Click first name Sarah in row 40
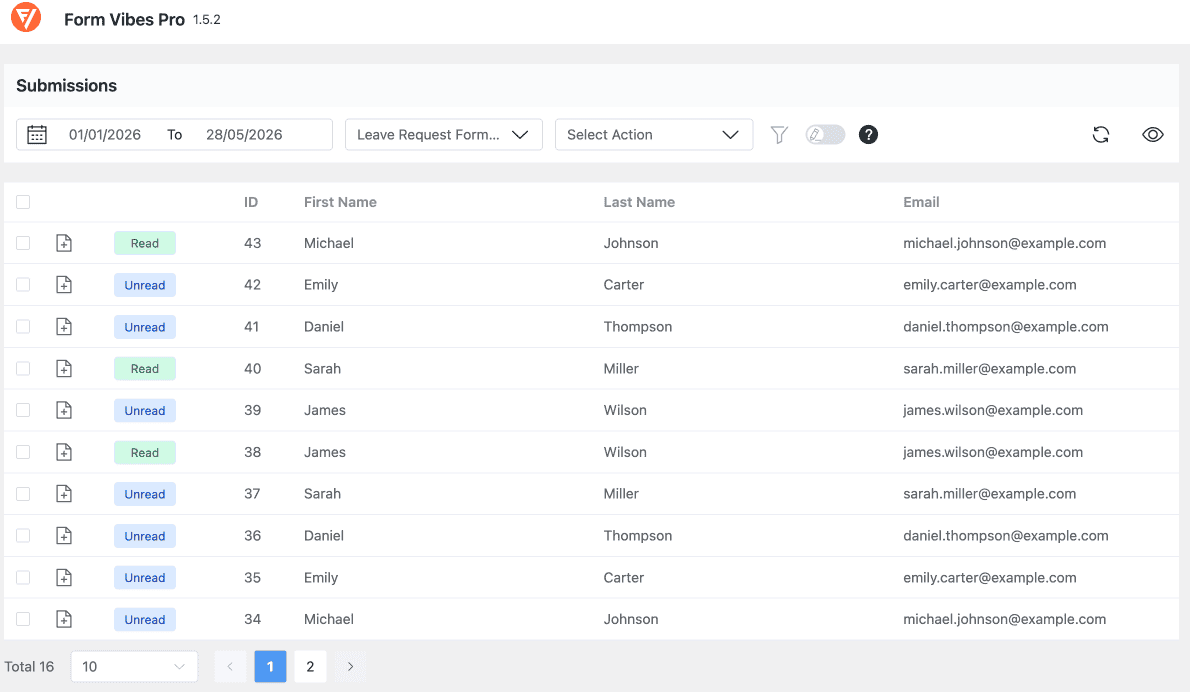 (323, 369)
